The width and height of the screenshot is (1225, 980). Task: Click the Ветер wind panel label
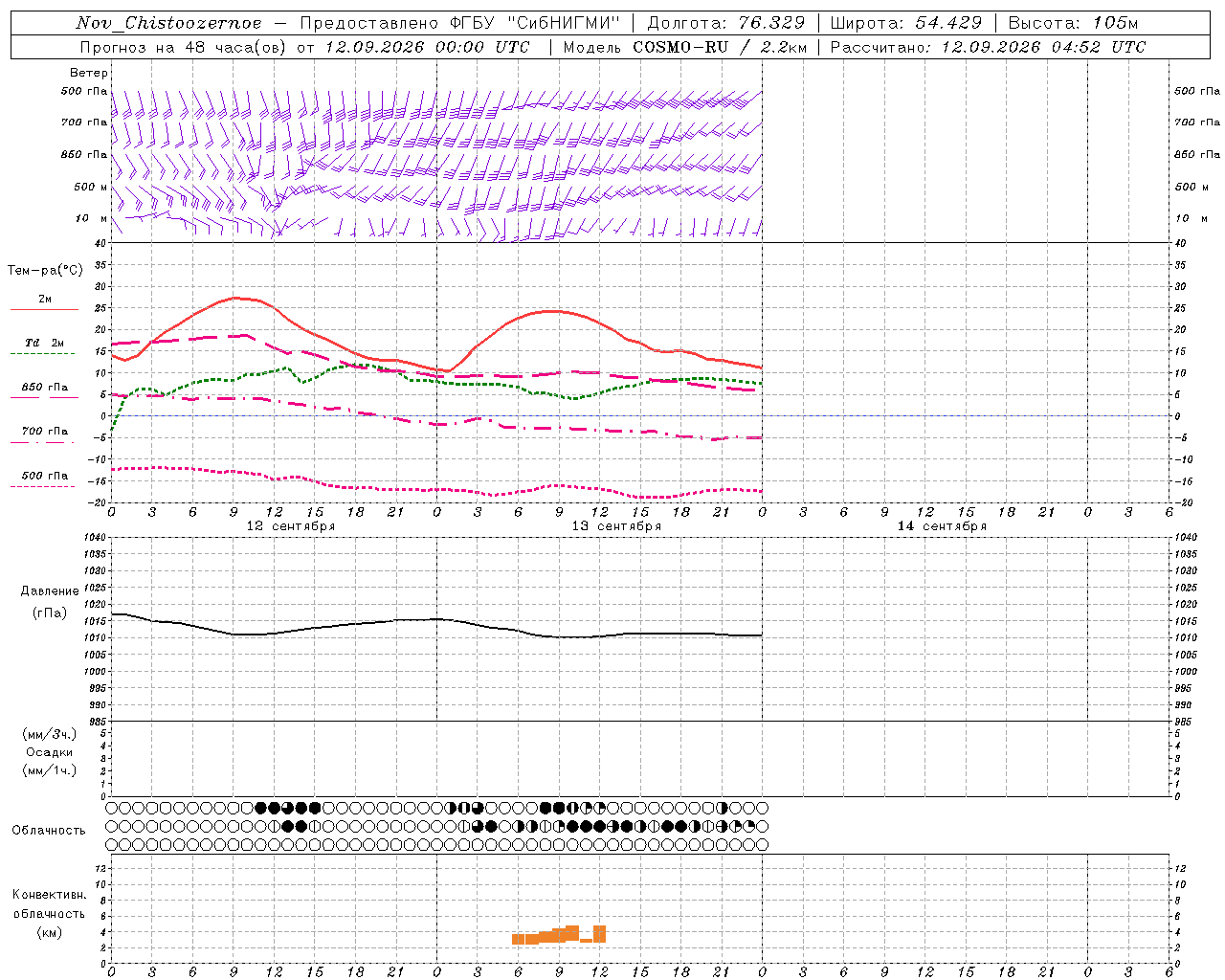click(x=89, y=73)
